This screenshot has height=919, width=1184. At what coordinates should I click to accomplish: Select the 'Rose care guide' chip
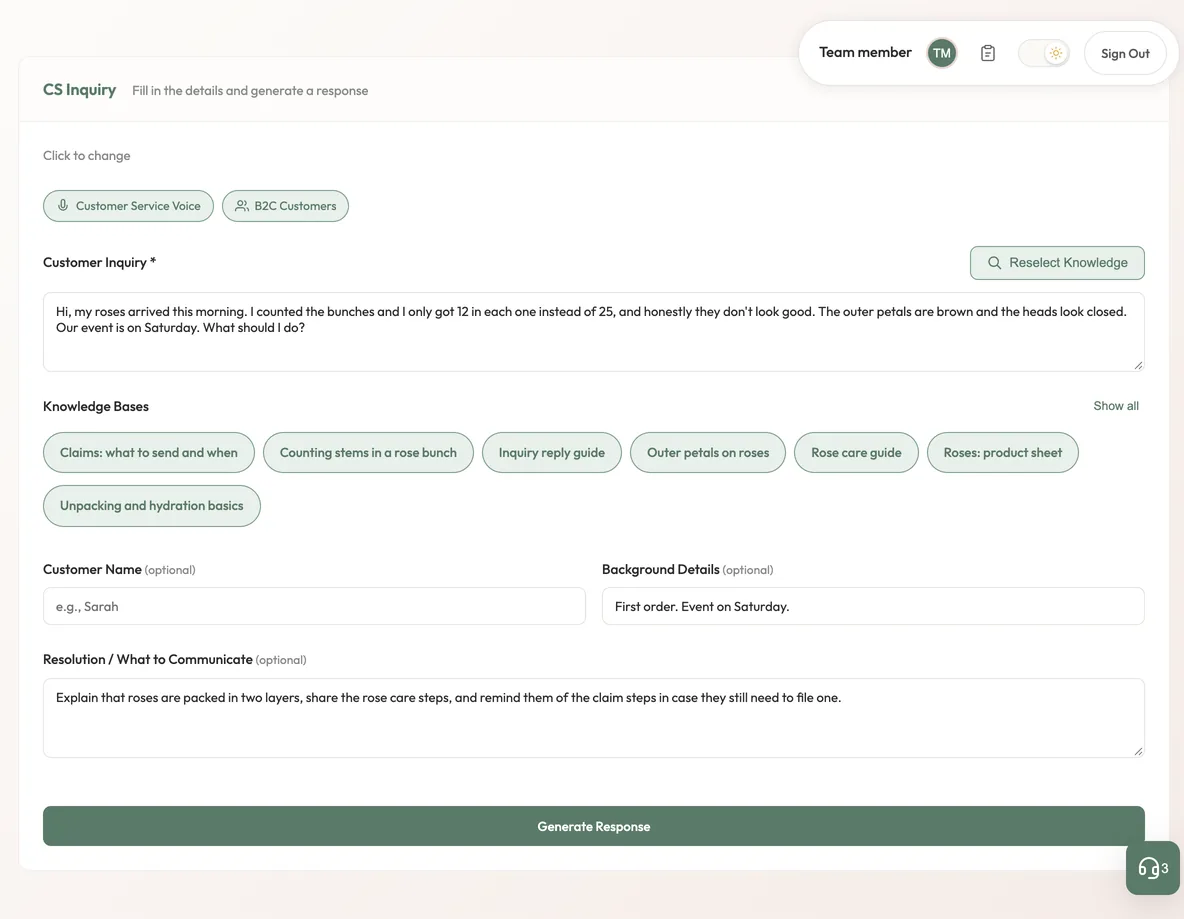coord(856,452)
